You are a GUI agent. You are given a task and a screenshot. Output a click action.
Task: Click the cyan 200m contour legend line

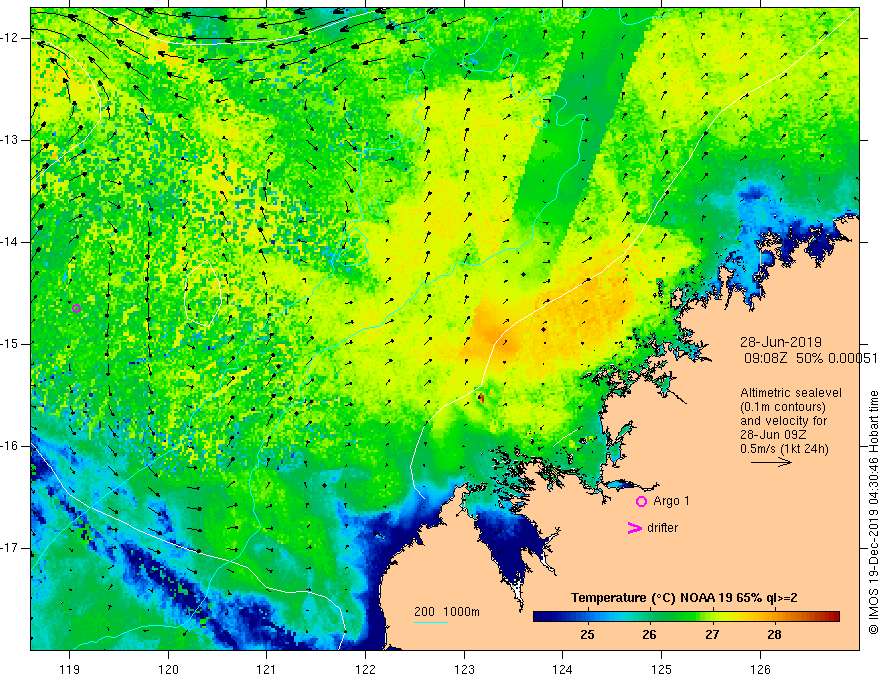(x=430, y=622)
